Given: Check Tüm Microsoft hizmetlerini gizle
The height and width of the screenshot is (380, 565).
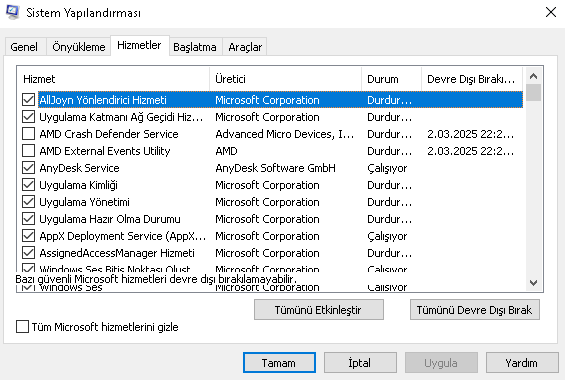Looking at the screenshot, I should tap(22, 327).
